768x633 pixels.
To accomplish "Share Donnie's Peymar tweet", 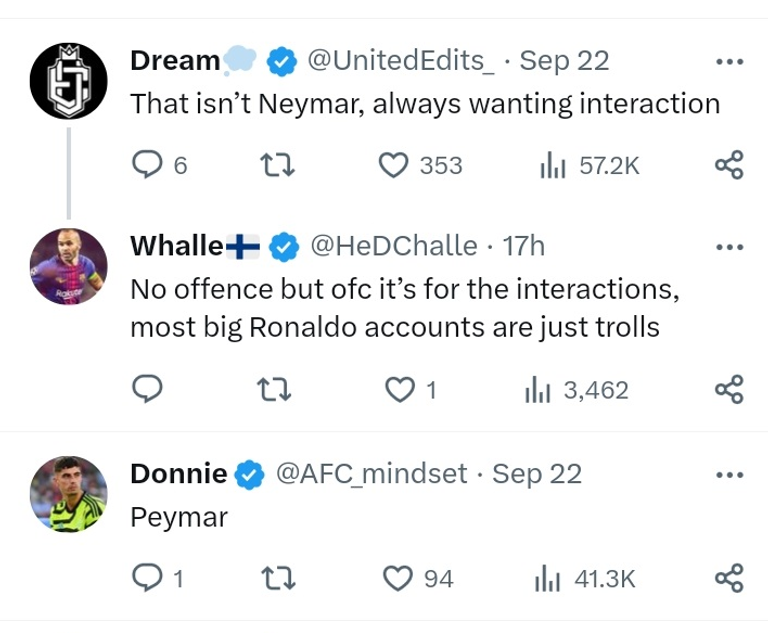I will (729, 577).
